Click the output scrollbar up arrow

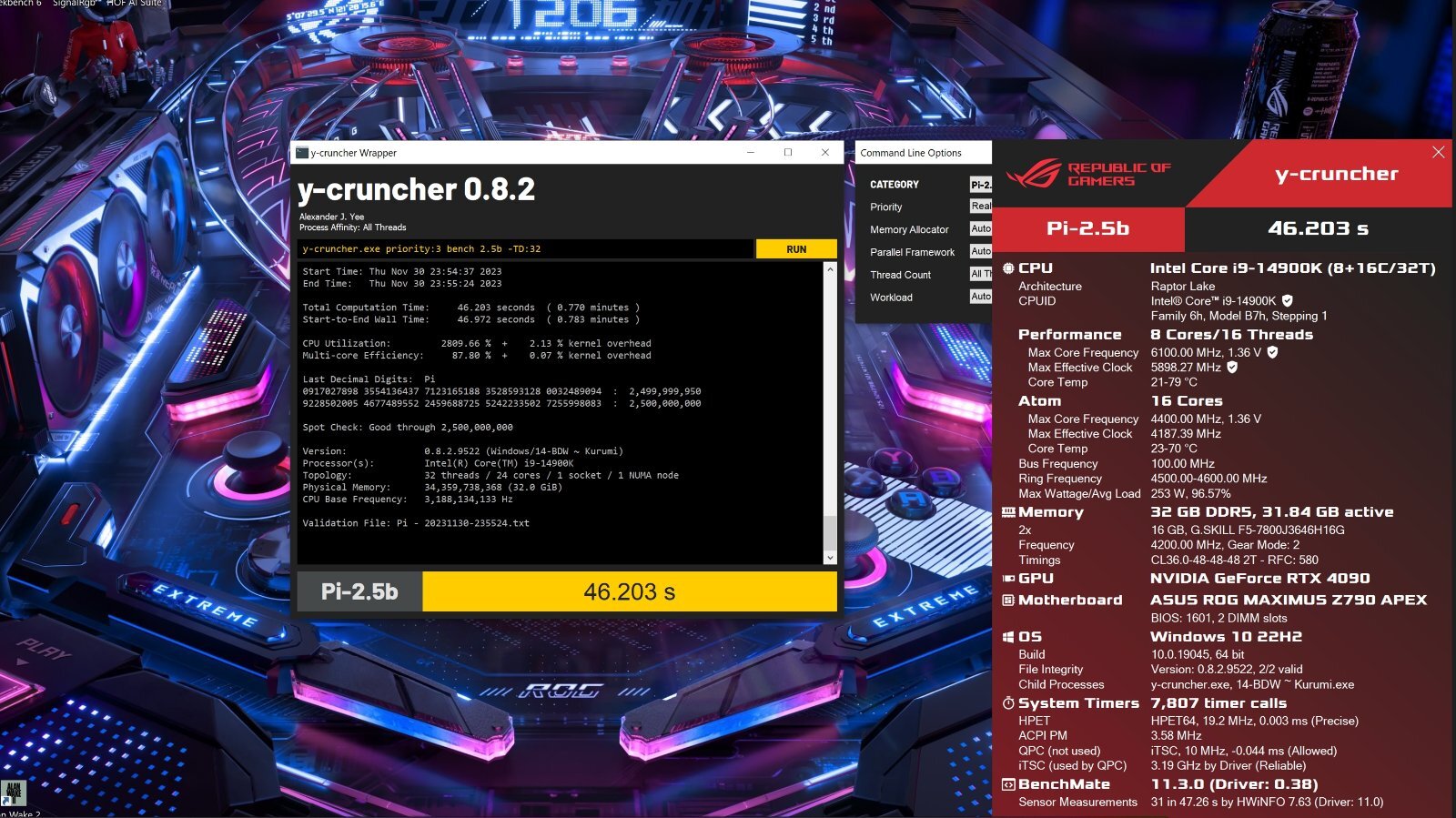829,270
